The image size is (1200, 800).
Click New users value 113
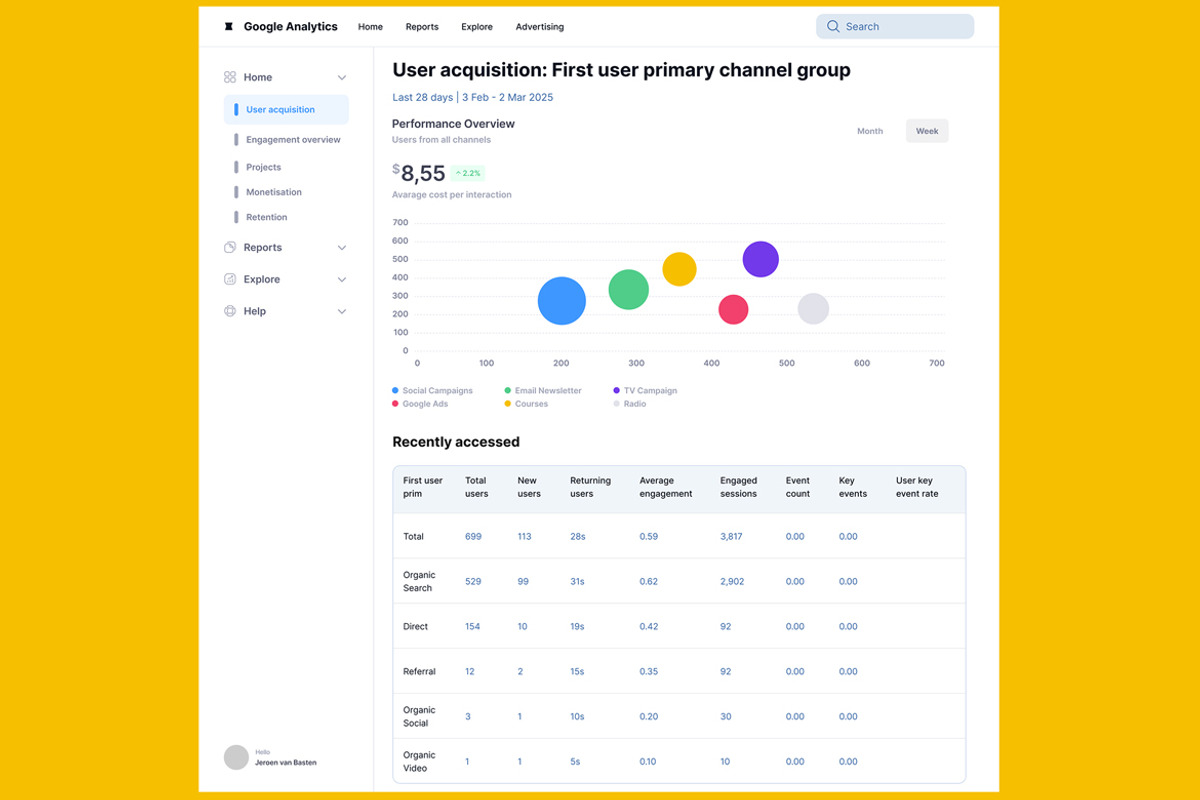pyautogui.click(x=524, y=537)
